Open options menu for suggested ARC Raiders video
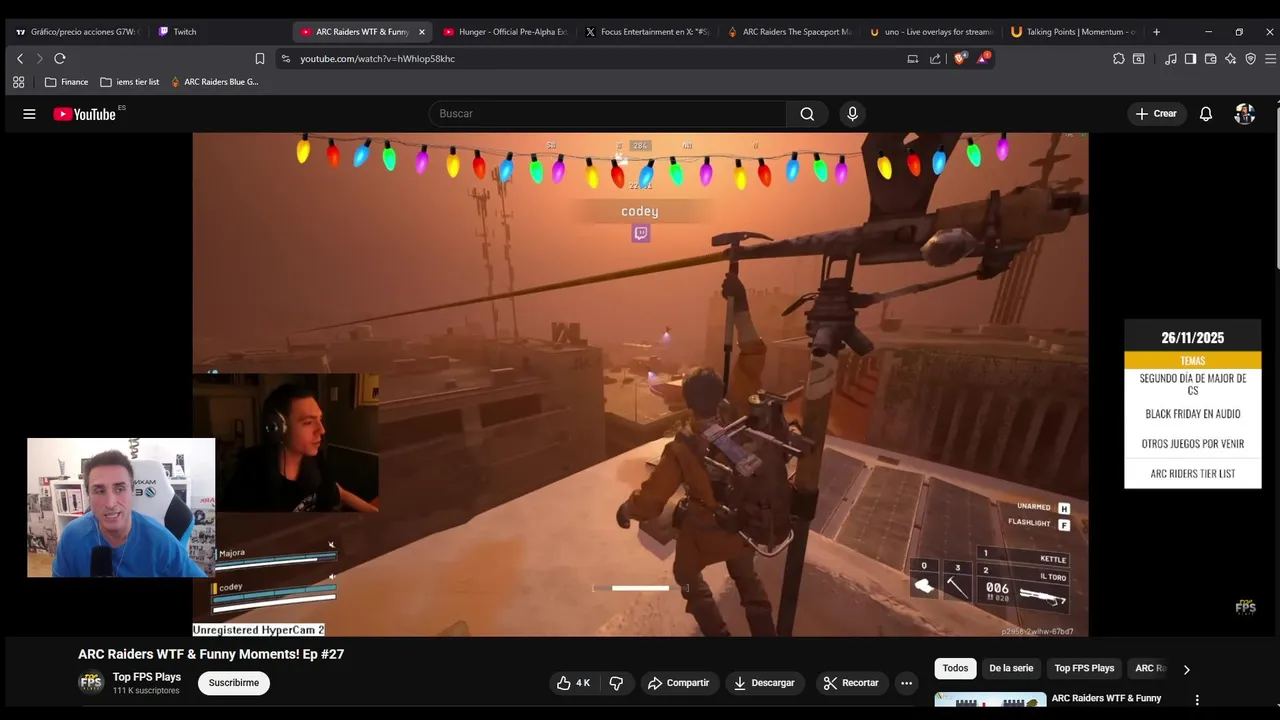Image resolution: width=1280 pixels, height=720 pixels. pos(1197,700)
